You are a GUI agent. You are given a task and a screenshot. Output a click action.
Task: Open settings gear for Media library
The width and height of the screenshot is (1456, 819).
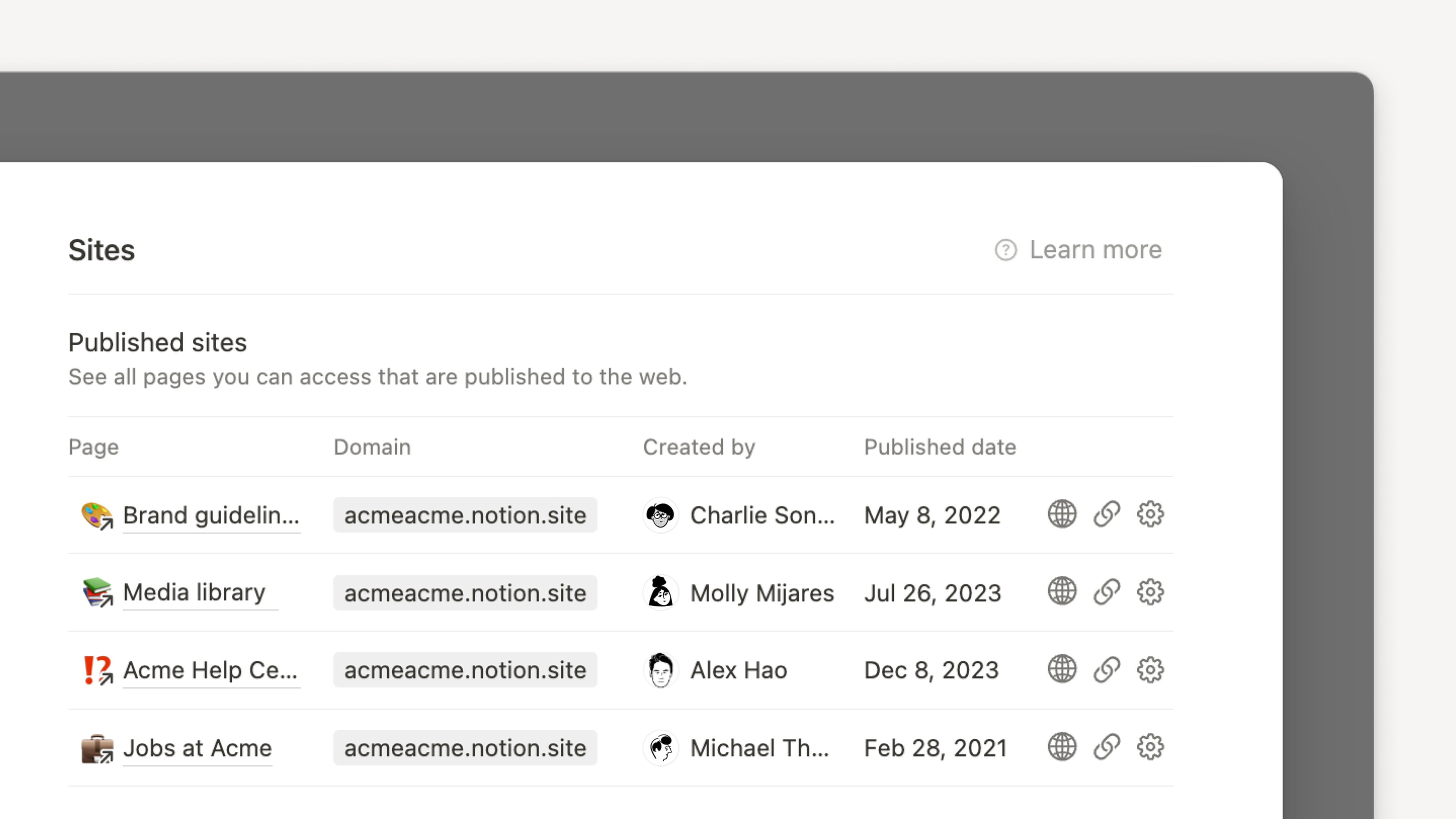(1150, 592)
